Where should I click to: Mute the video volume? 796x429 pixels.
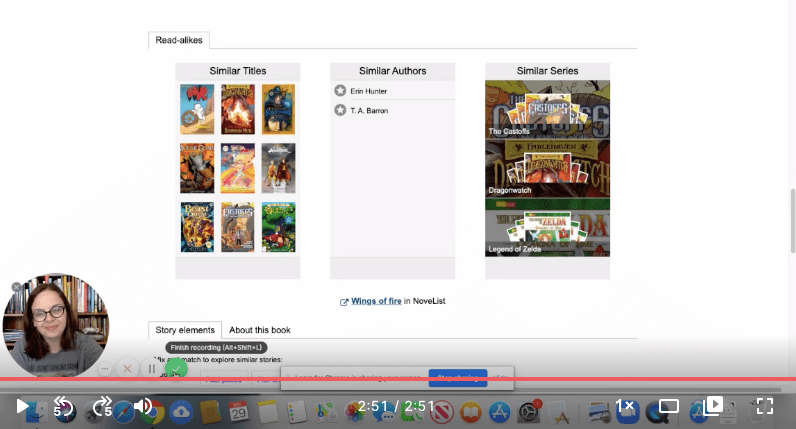(x=143, y=406)
